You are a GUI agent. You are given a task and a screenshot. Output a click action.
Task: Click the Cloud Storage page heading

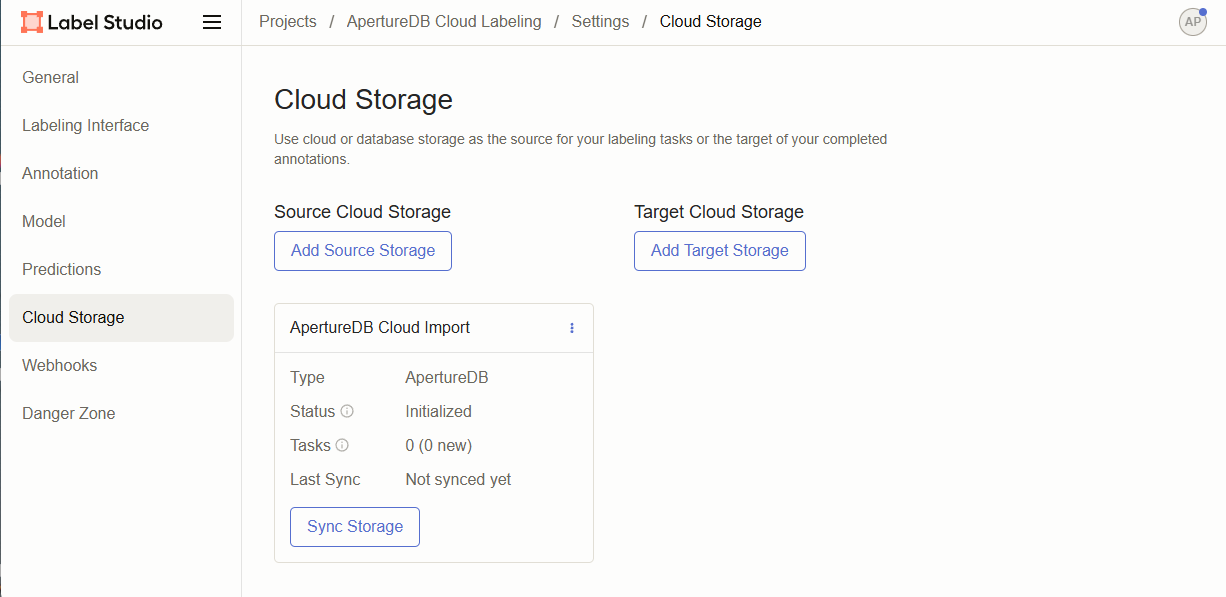click(x=363, y=100)
